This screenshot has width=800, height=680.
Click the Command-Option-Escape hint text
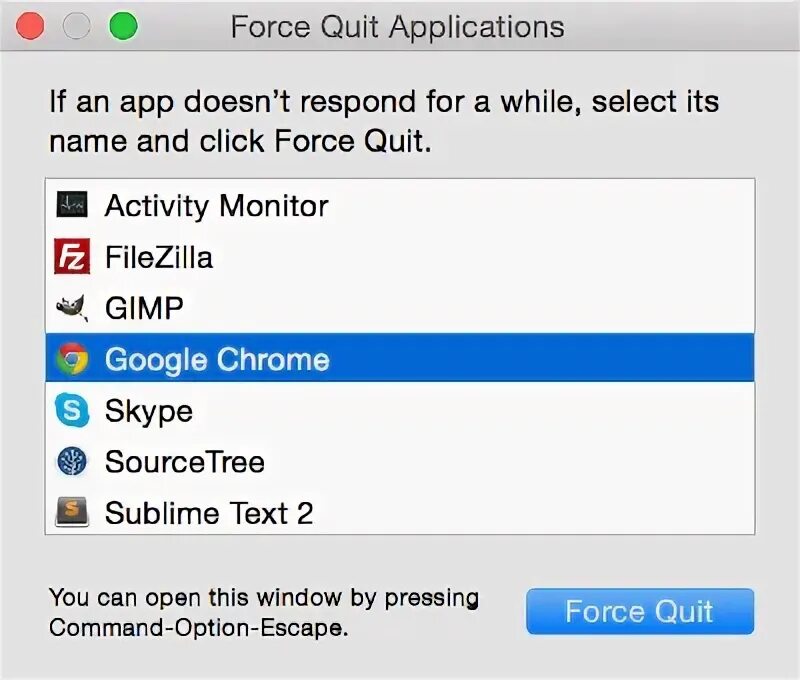264,612
